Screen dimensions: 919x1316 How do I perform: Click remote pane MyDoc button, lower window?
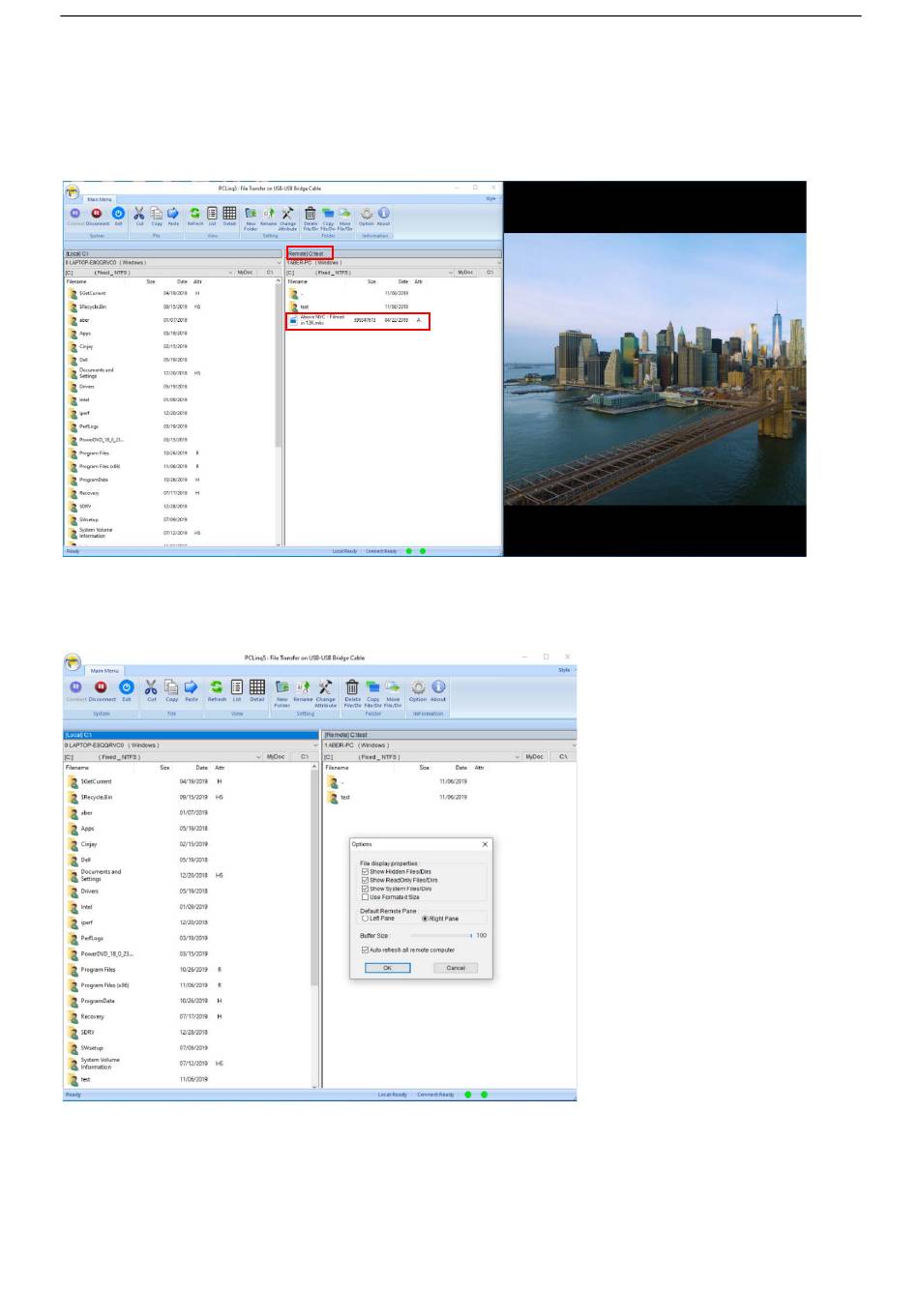tap(534, 757)
